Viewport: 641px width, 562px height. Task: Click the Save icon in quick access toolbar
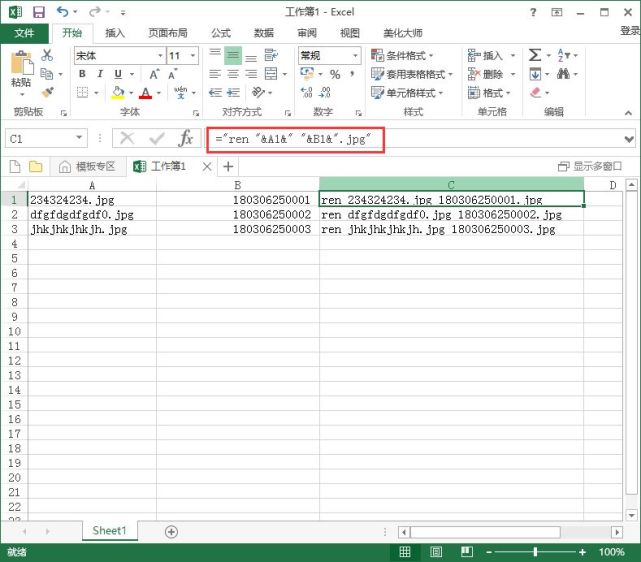[39, 12]
